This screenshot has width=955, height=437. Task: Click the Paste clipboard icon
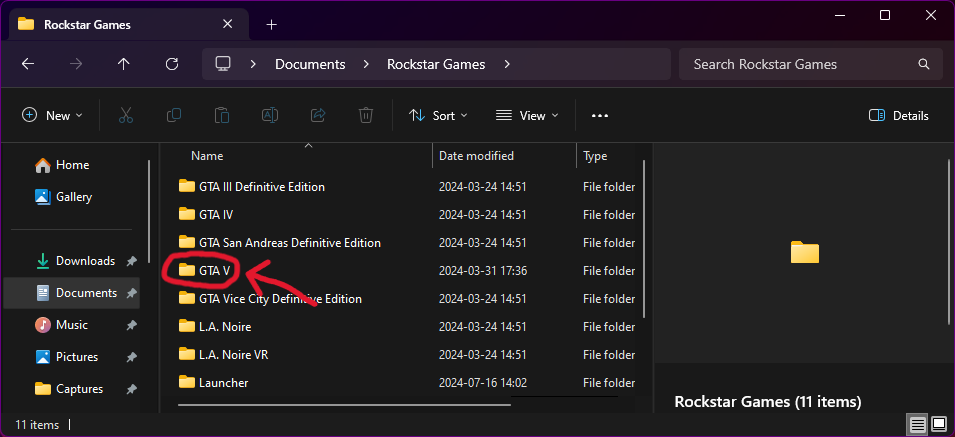222,115
